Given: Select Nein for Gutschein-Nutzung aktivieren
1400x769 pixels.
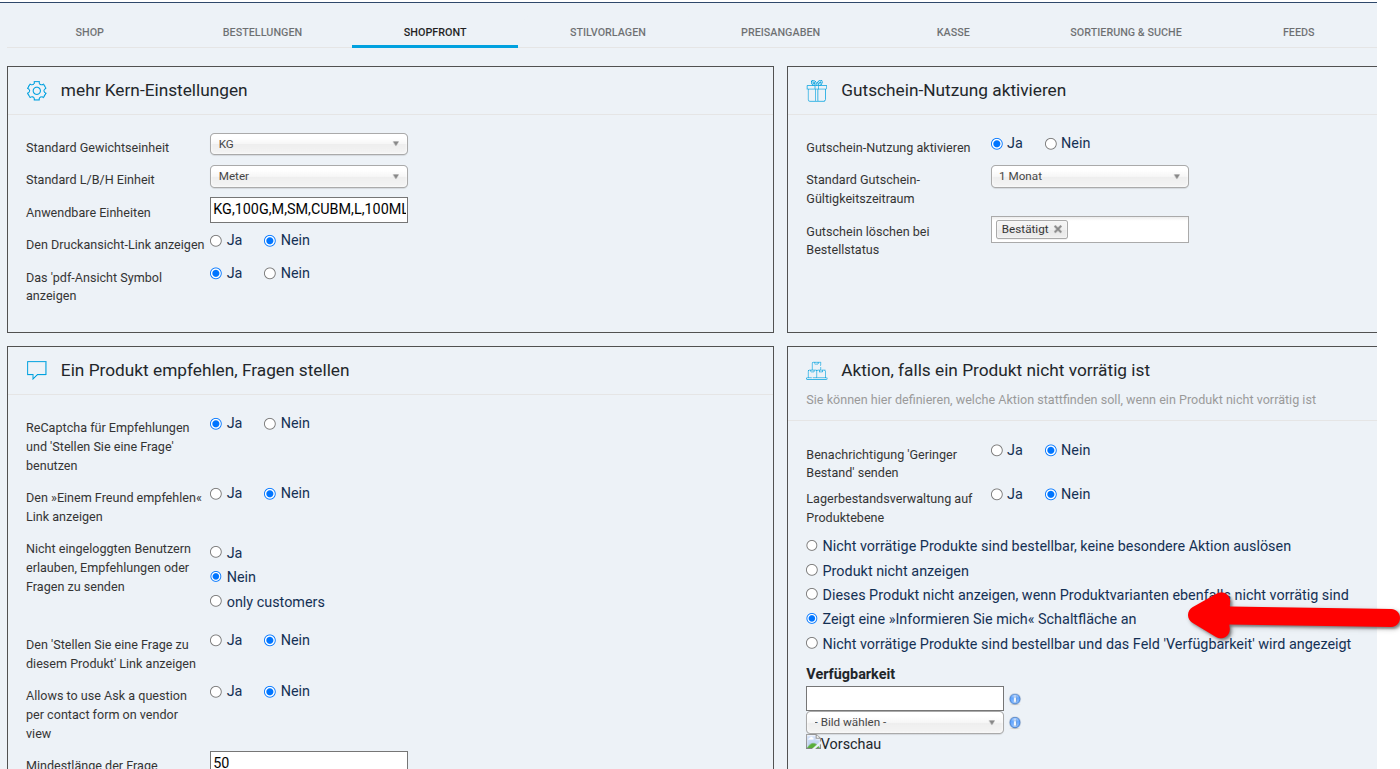Looking at the screenshot, I should (1051, 144).
